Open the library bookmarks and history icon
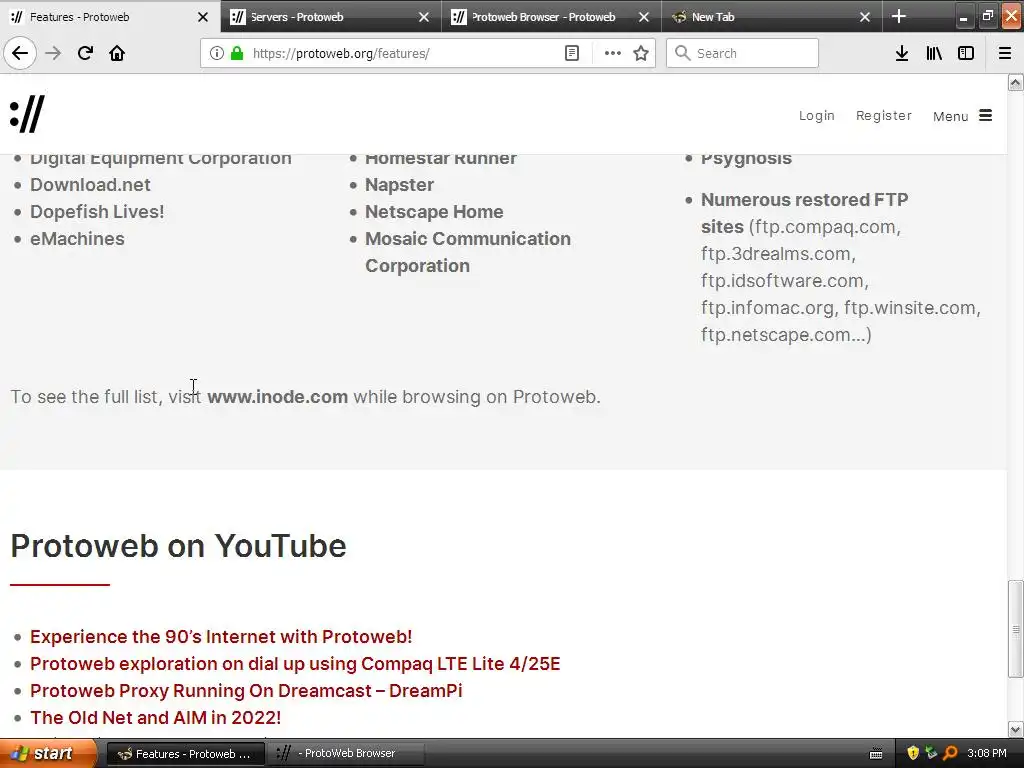The width and height of the screenshot is (1024, 768). click(x=934, y=53)
